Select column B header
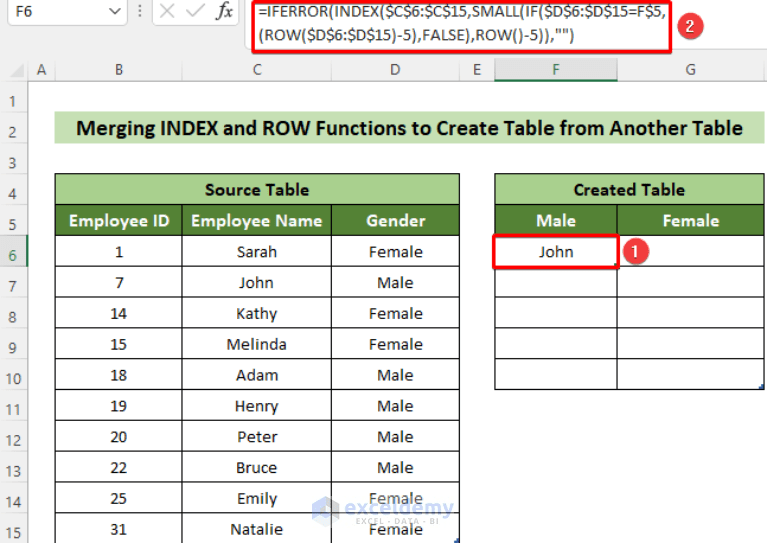This screenshot has height=543, width=767. pos(119,70)
